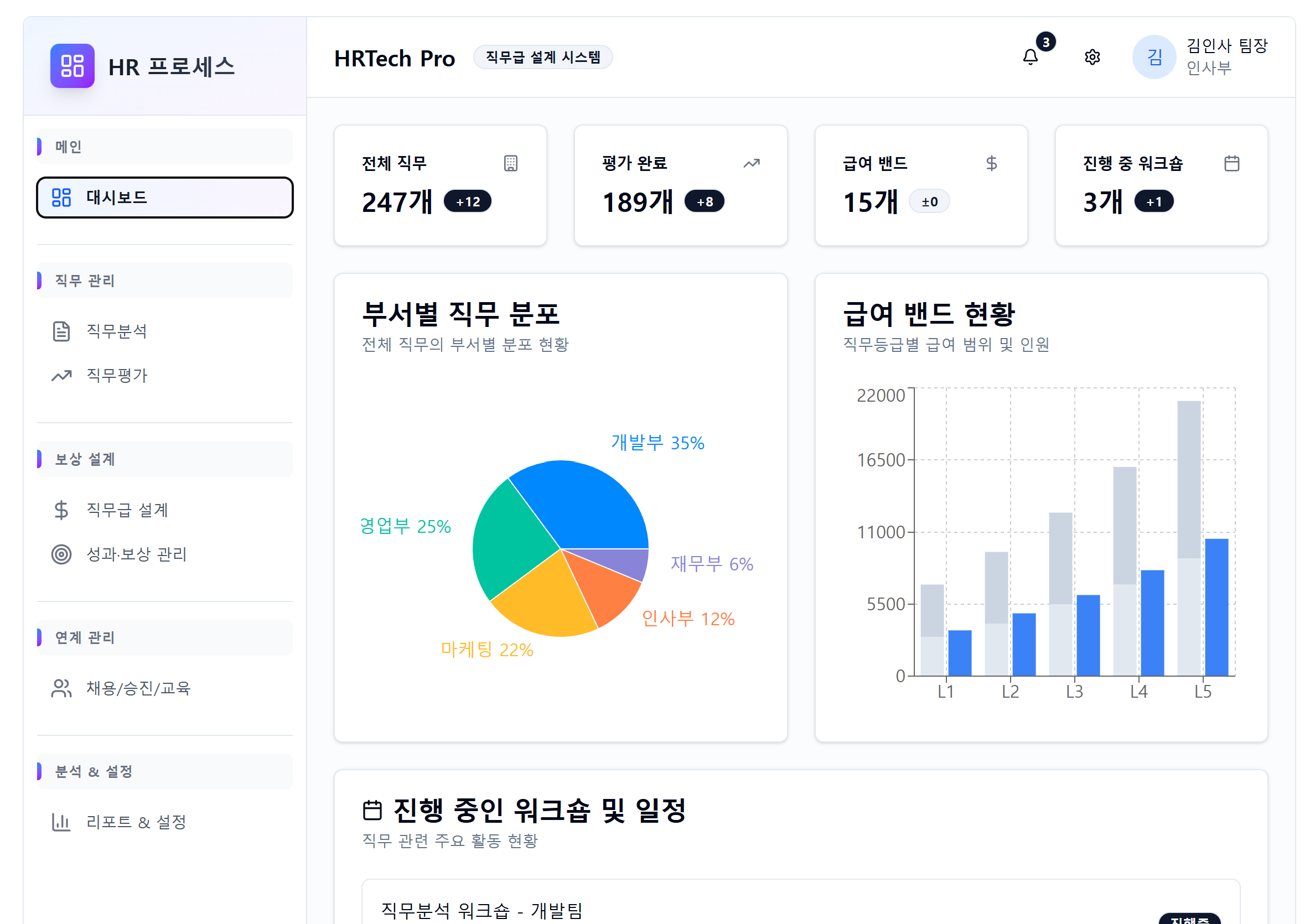Image resolution: width=1315 pixels, height=924 pixels.
Task: Open the settings gear in the top bar
Action: pos(1091,57)
